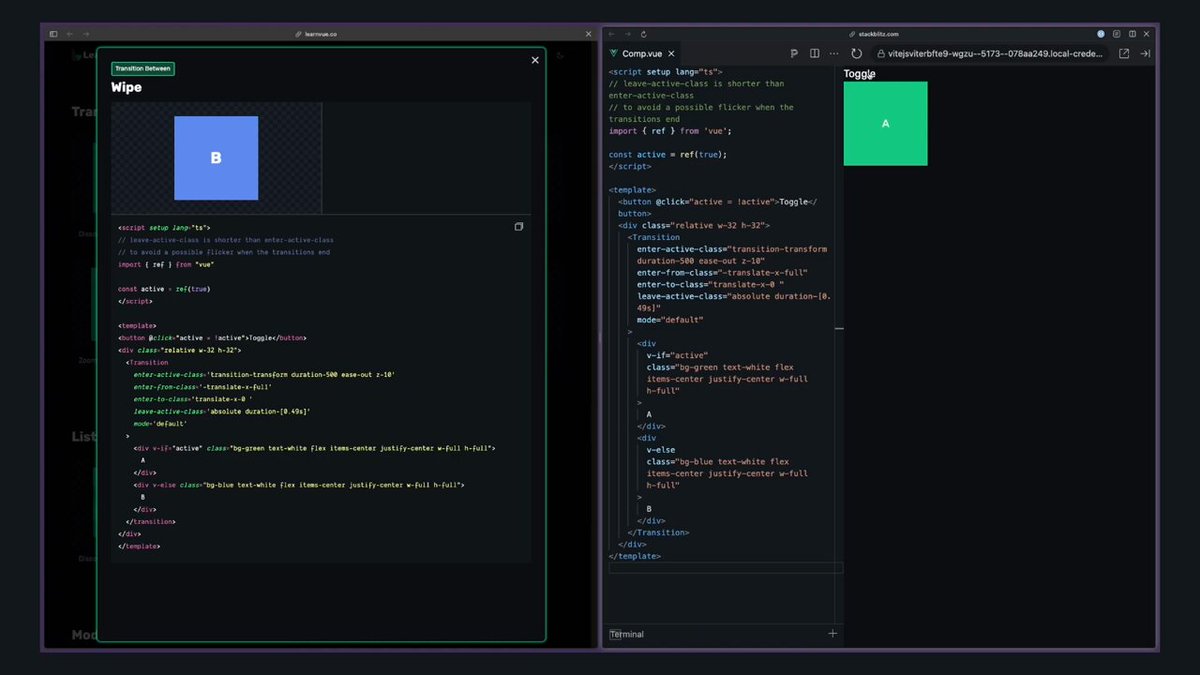Open the profile circle in stackblitz window
This screenshot has height=675, width=1200.
pyautogui.click(x=1101, y=34)
